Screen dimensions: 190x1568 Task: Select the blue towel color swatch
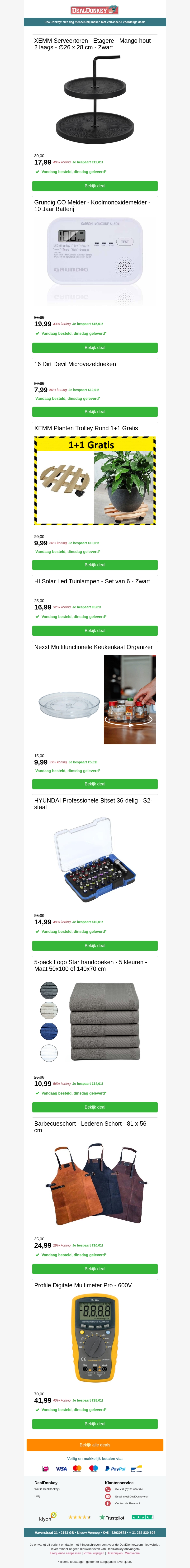click(49, 1030)
